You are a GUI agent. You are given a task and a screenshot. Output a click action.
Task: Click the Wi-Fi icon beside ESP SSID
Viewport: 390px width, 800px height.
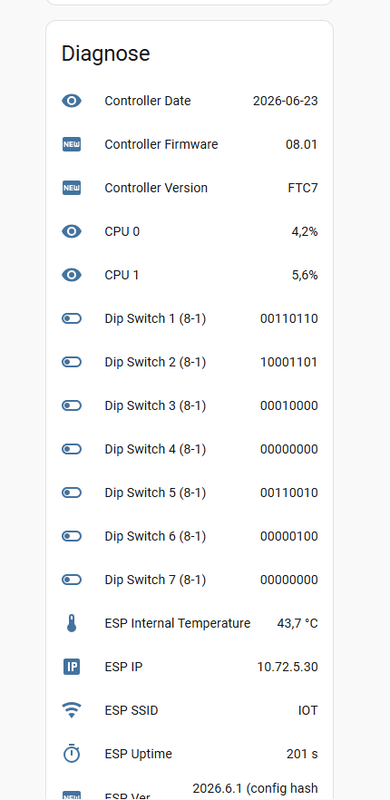(x=71, y=710)
